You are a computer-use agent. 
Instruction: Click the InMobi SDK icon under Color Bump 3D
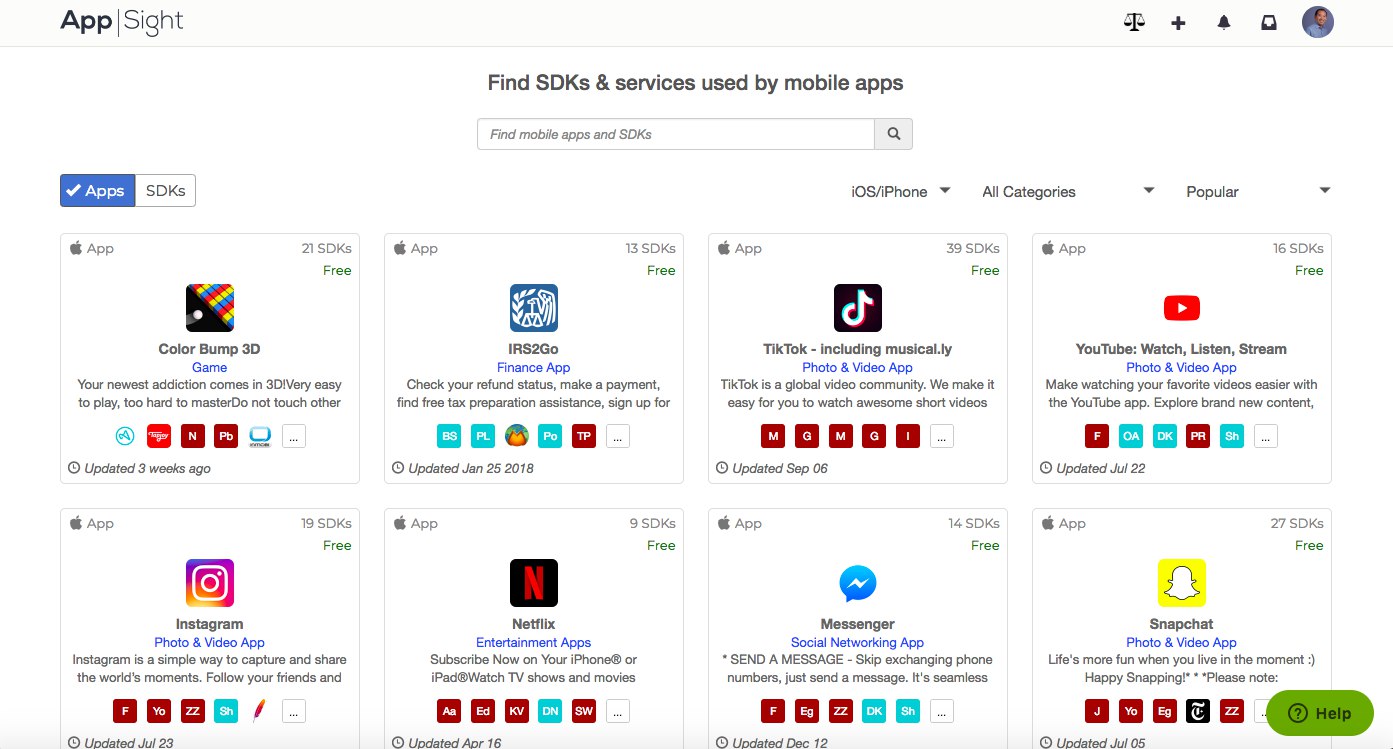260,436
